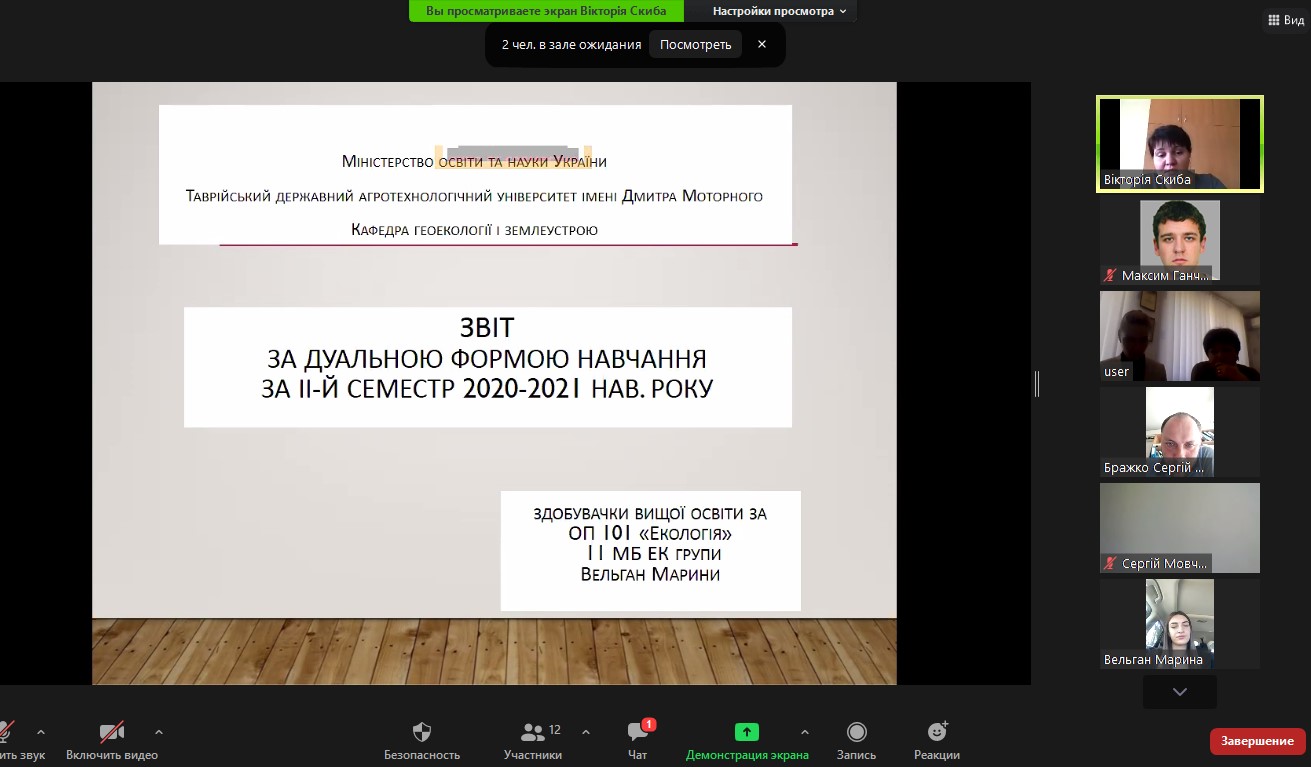Click down arrow below participant videos
1311x767 pixels.
(1179, 691)
